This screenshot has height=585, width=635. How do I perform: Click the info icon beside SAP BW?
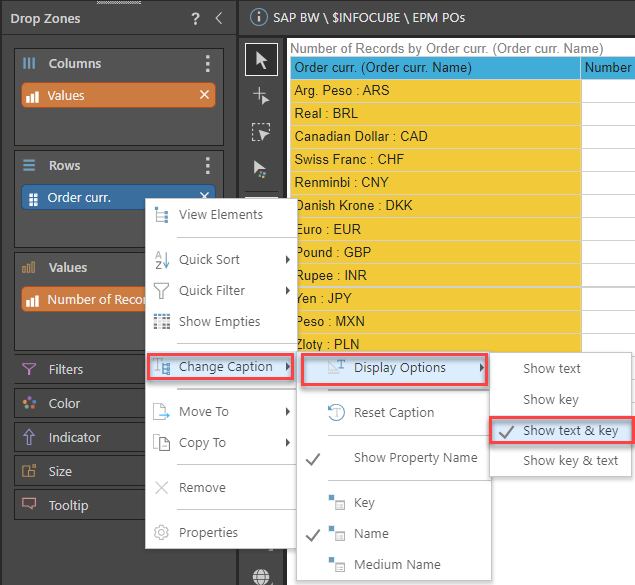258,17
